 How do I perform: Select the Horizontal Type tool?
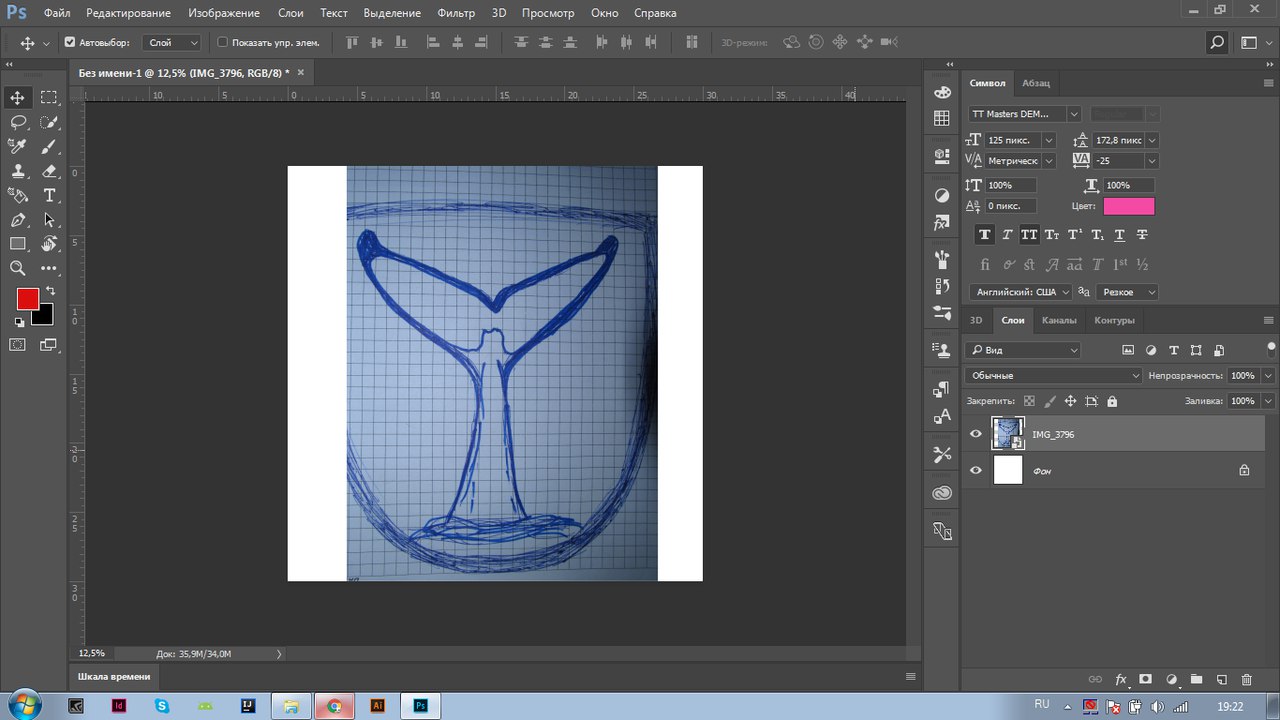[49, 195]
